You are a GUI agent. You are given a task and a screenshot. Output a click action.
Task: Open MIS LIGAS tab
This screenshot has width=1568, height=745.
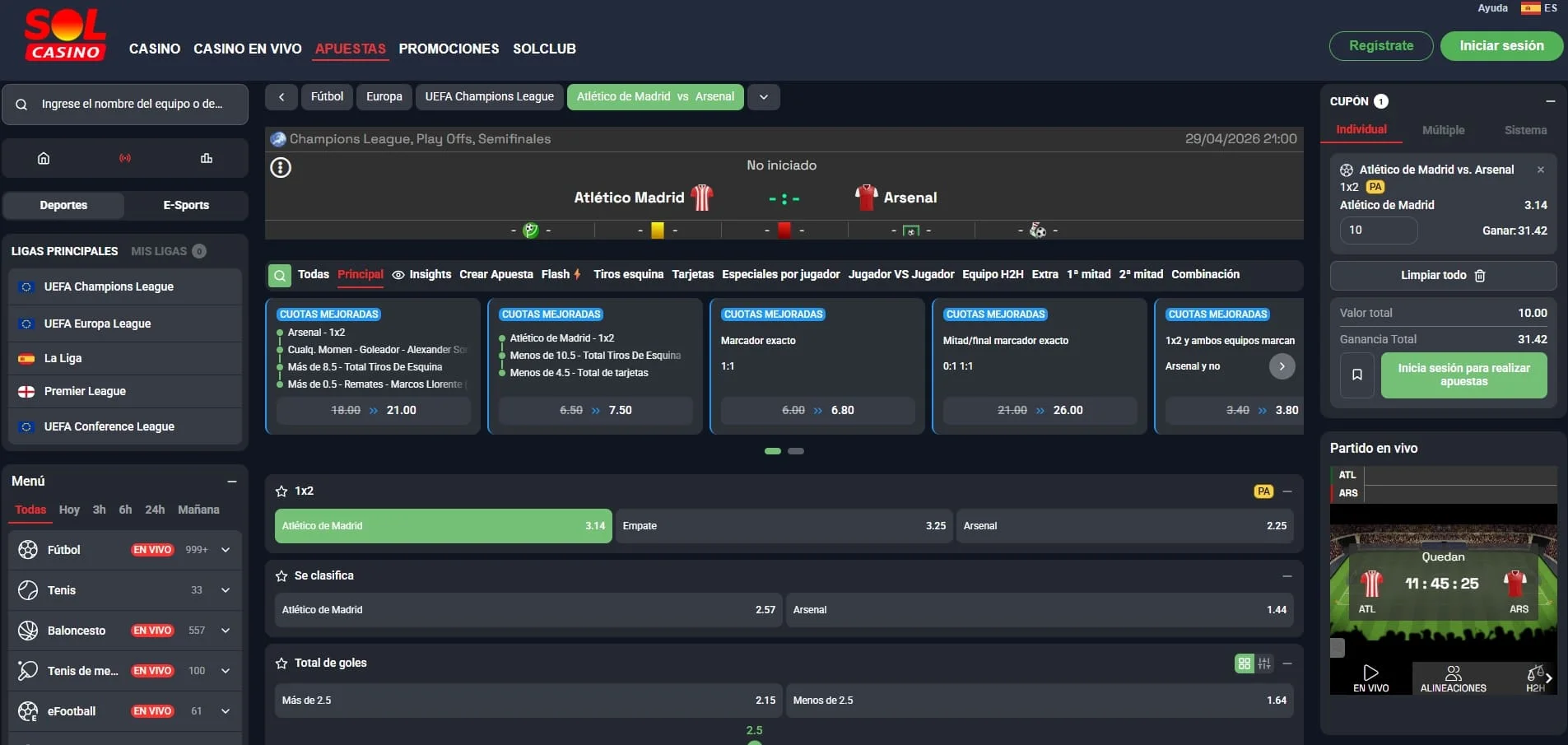tap(169, 251)
